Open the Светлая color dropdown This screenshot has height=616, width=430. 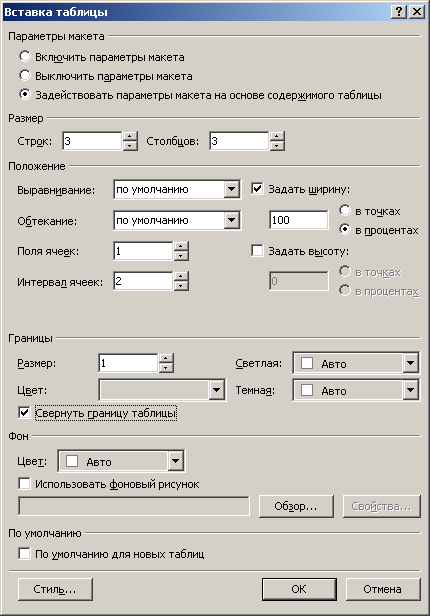click(x=410, y=363)
